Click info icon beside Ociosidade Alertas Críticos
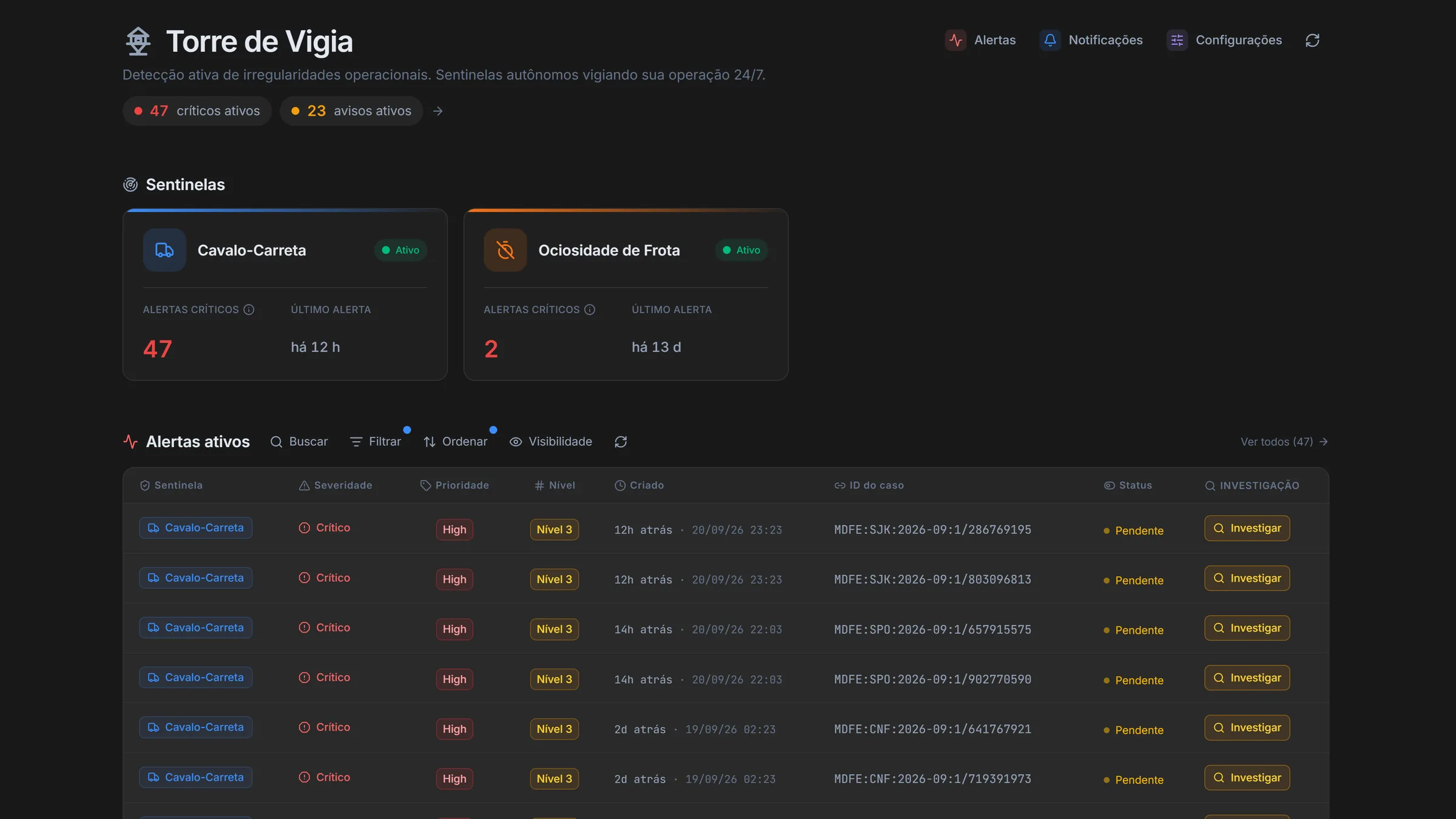 pos(590,309)
